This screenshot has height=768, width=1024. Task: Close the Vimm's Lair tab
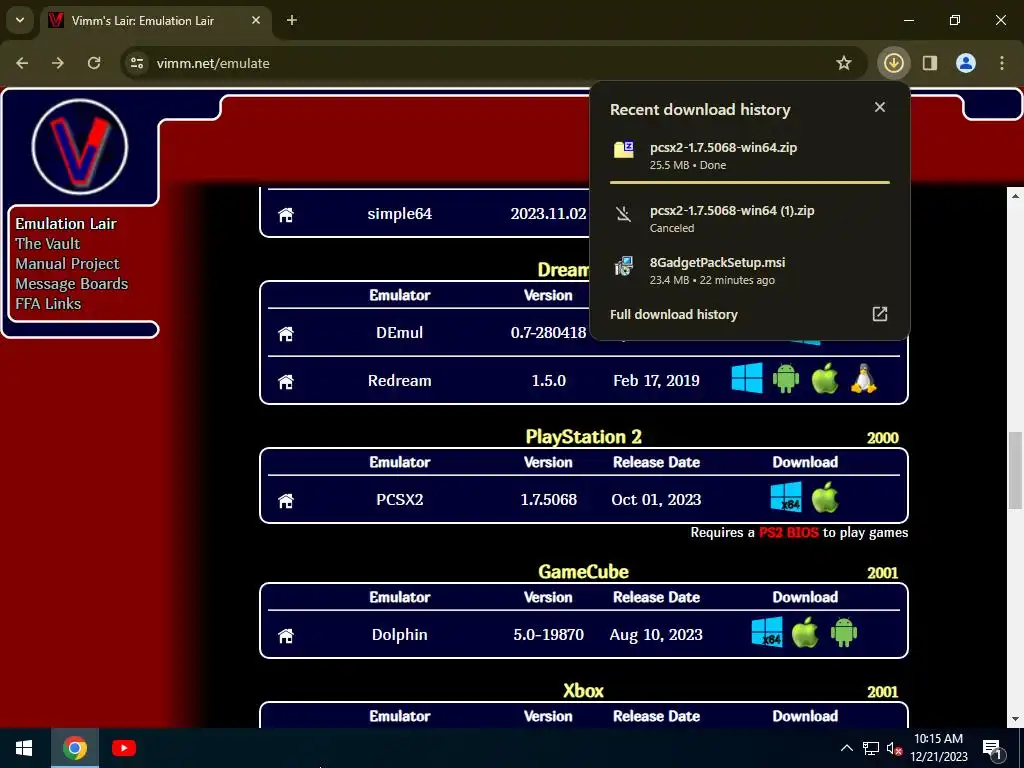(256, 20)
